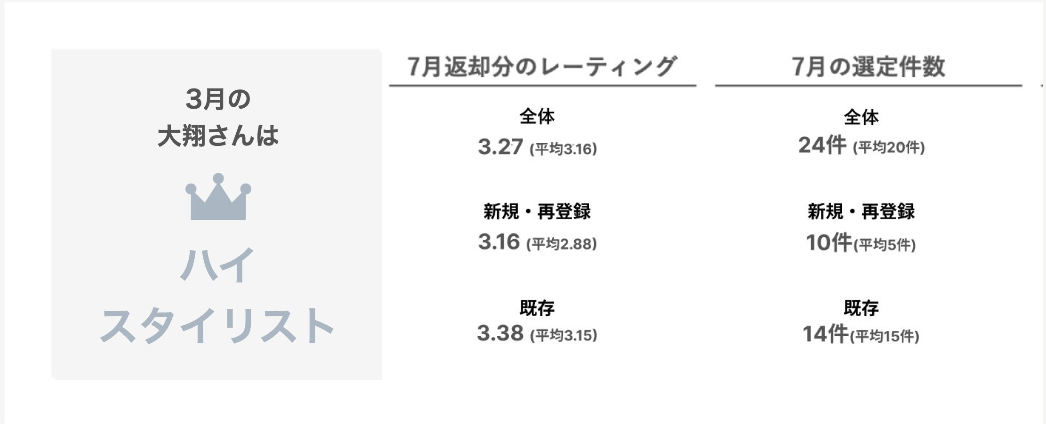Image resolution: width=1046 pixels, height=424 pixels.
Task: Click the 3月の大翔さんは heading text
Action: tap(217, 118)
